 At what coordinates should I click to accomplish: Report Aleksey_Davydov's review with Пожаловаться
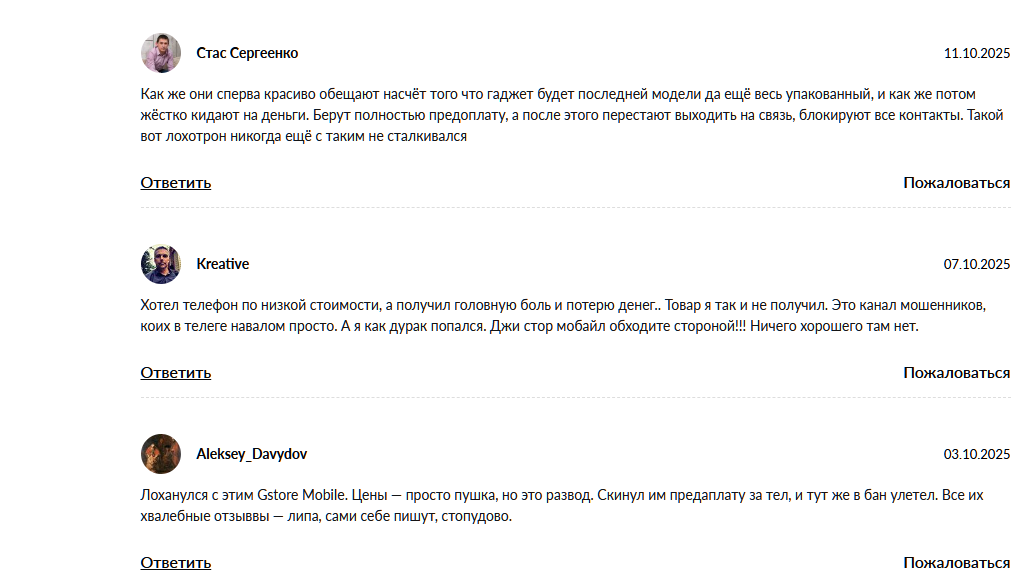pyautogui.click(x=956, y=563)
